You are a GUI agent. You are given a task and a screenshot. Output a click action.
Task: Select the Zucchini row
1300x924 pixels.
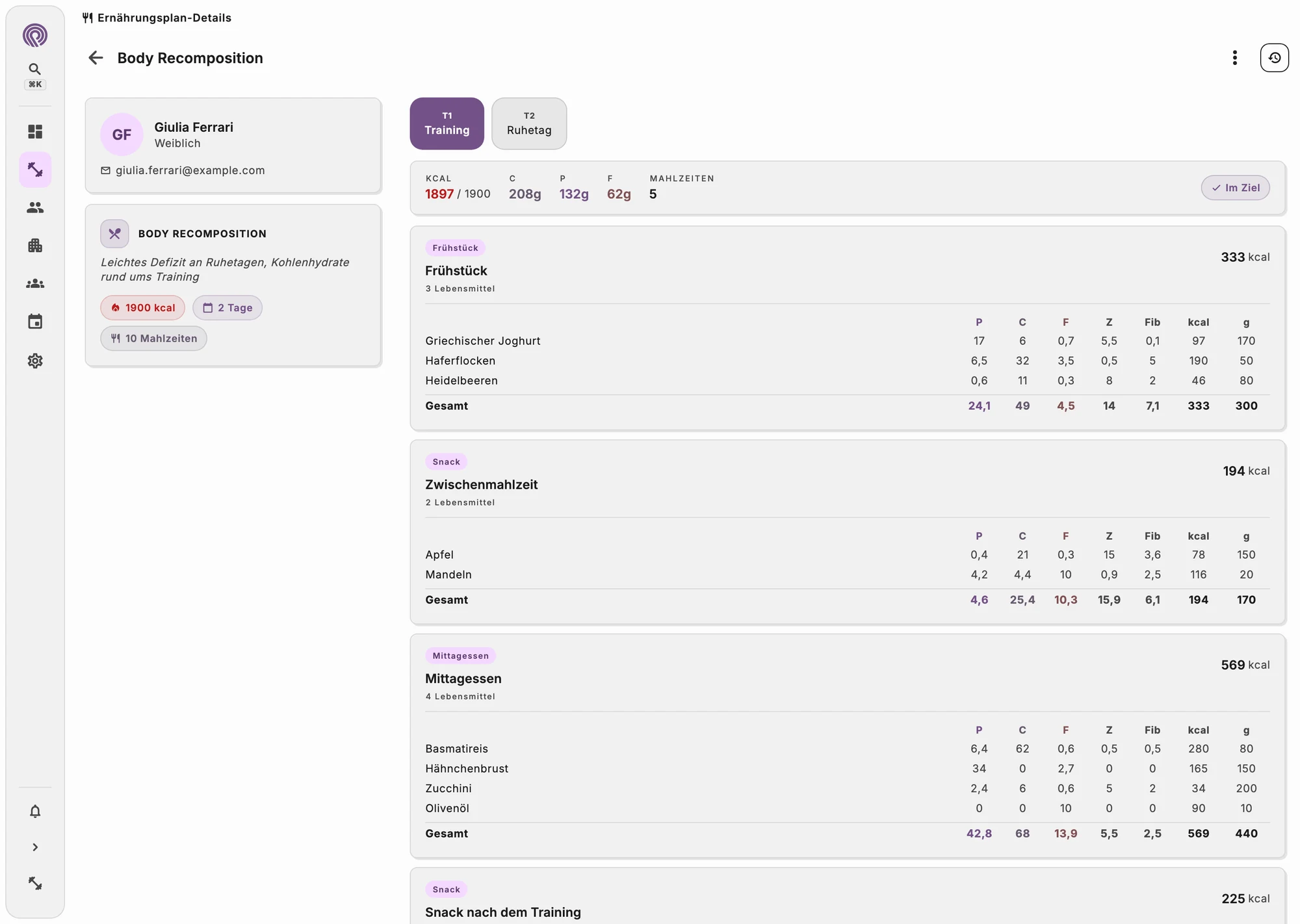pyautogui.click(x=847, y=788)
